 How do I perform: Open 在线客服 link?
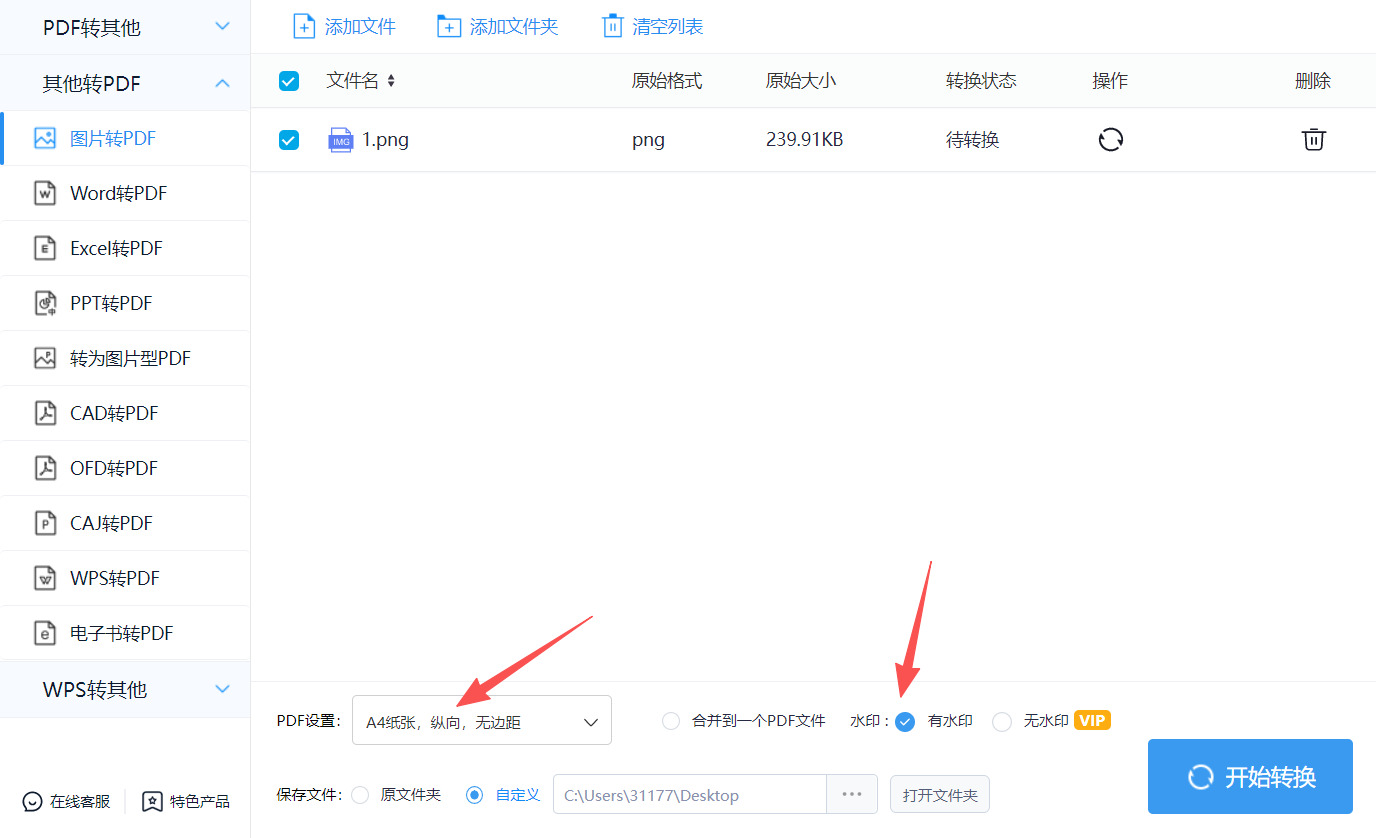(x=81, y=801)
